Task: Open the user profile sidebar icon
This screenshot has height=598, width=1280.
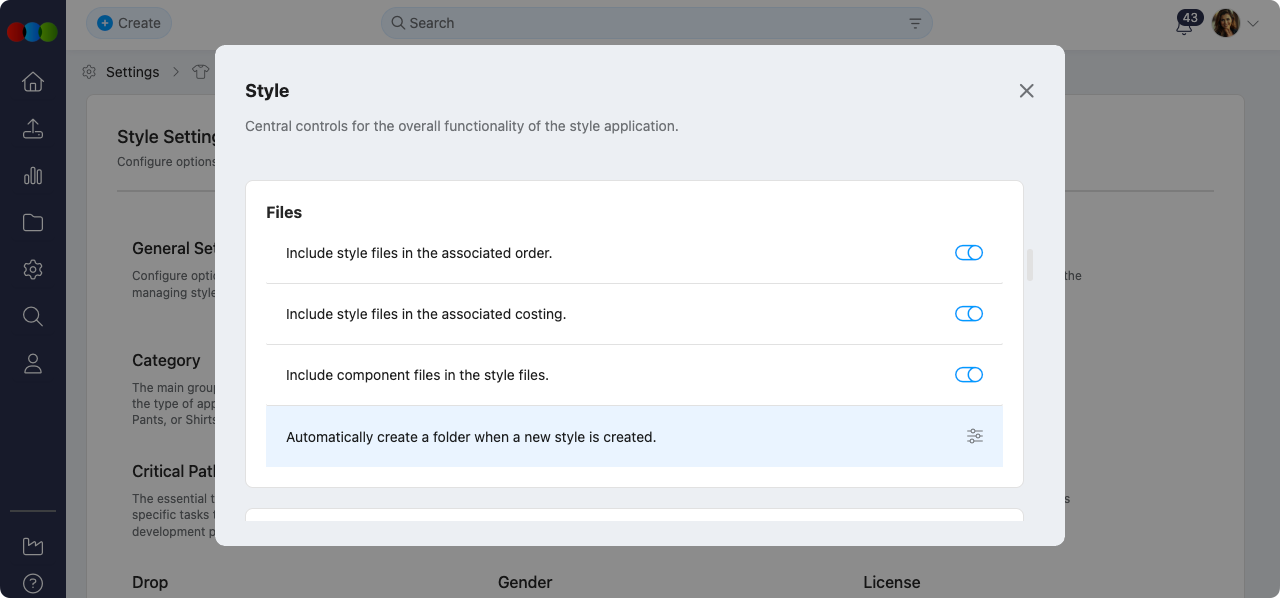Action: 33,364
